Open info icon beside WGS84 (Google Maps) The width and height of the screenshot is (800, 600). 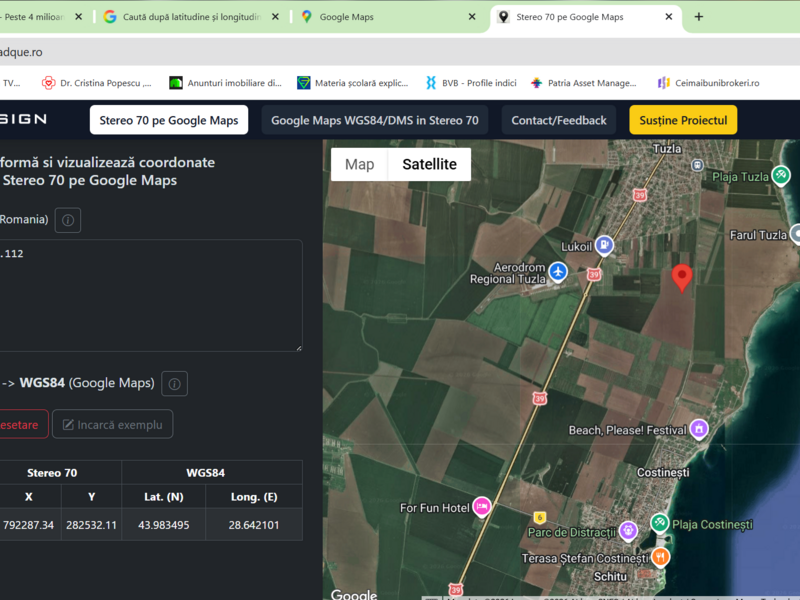pos(174,384)
